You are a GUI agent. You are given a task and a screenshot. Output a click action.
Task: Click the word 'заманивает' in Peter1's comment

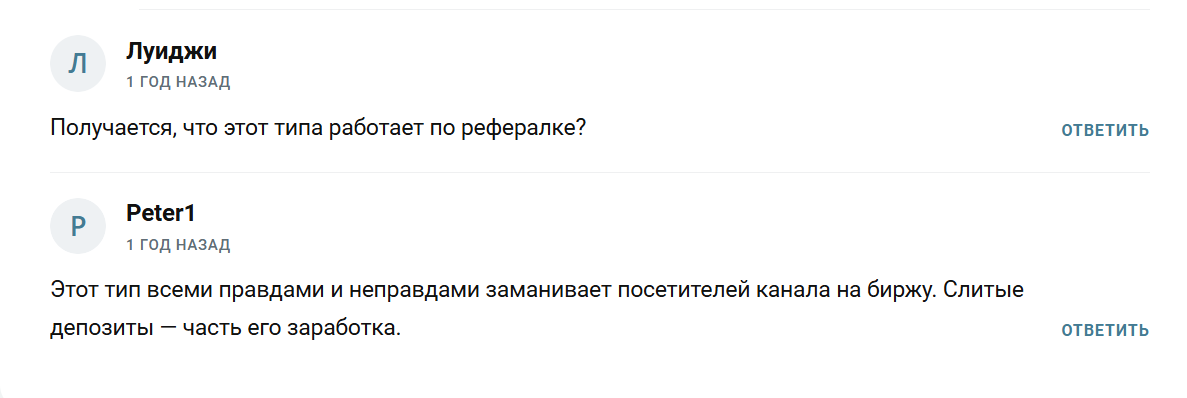coord(547,290)
